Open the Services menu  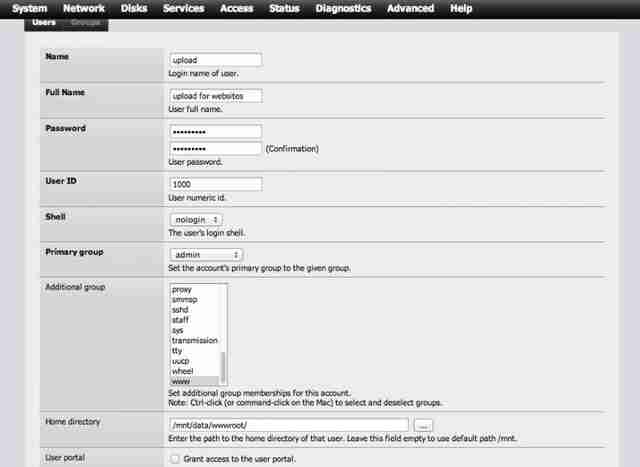(184, 8)
